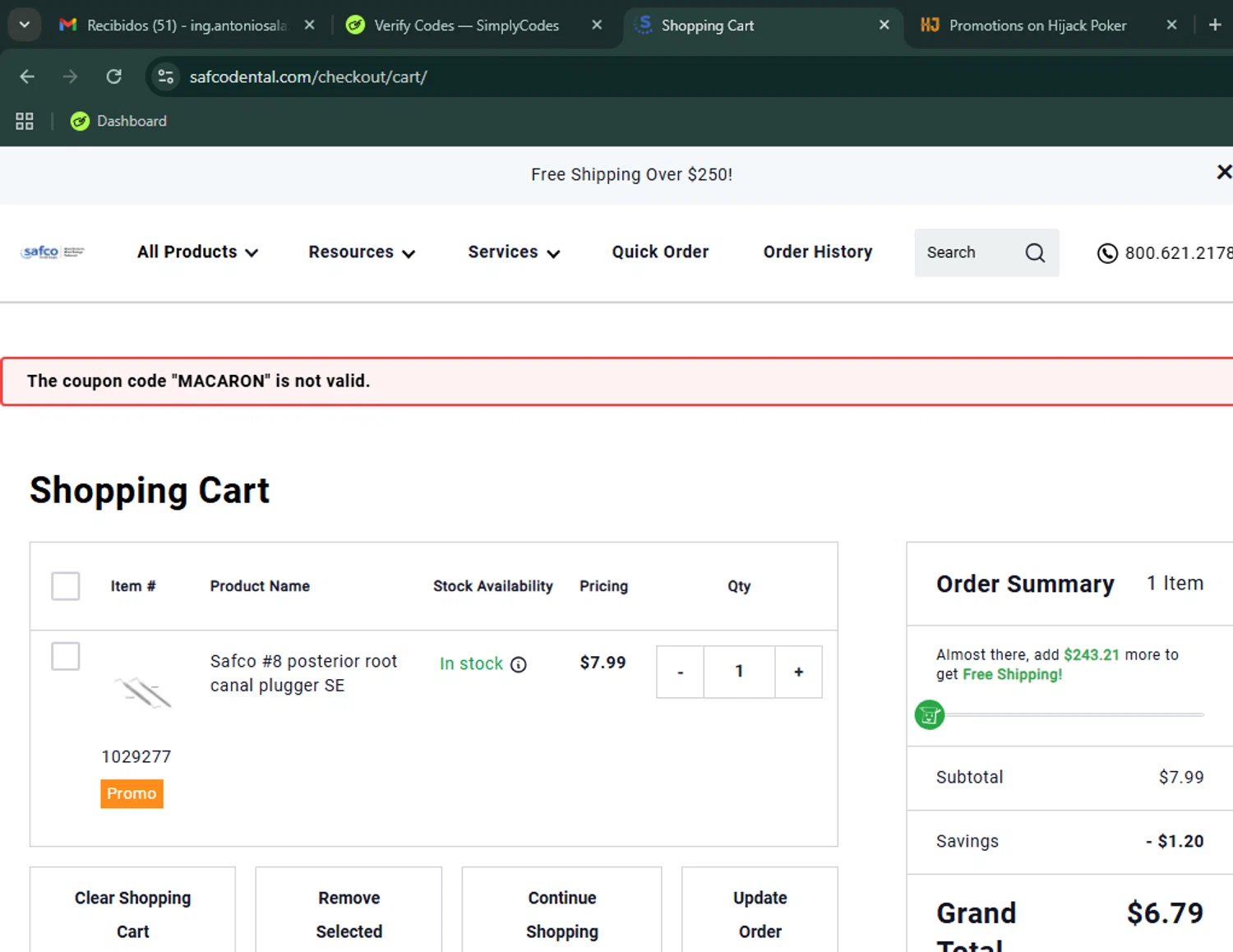This screenshot has width=1233, height=952.
Task: Click the green free shipping progress cart icon
Action: [x=930, y=715]
